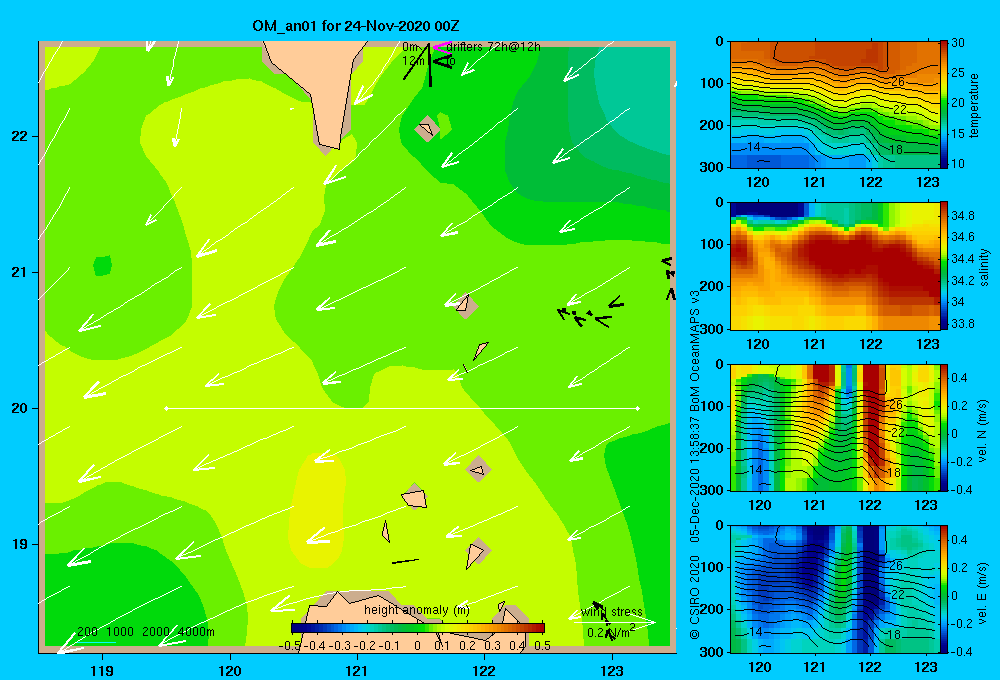
Task: Click the '0.2 N/m2' wind stress value
Action: click(x=611, y=632)
